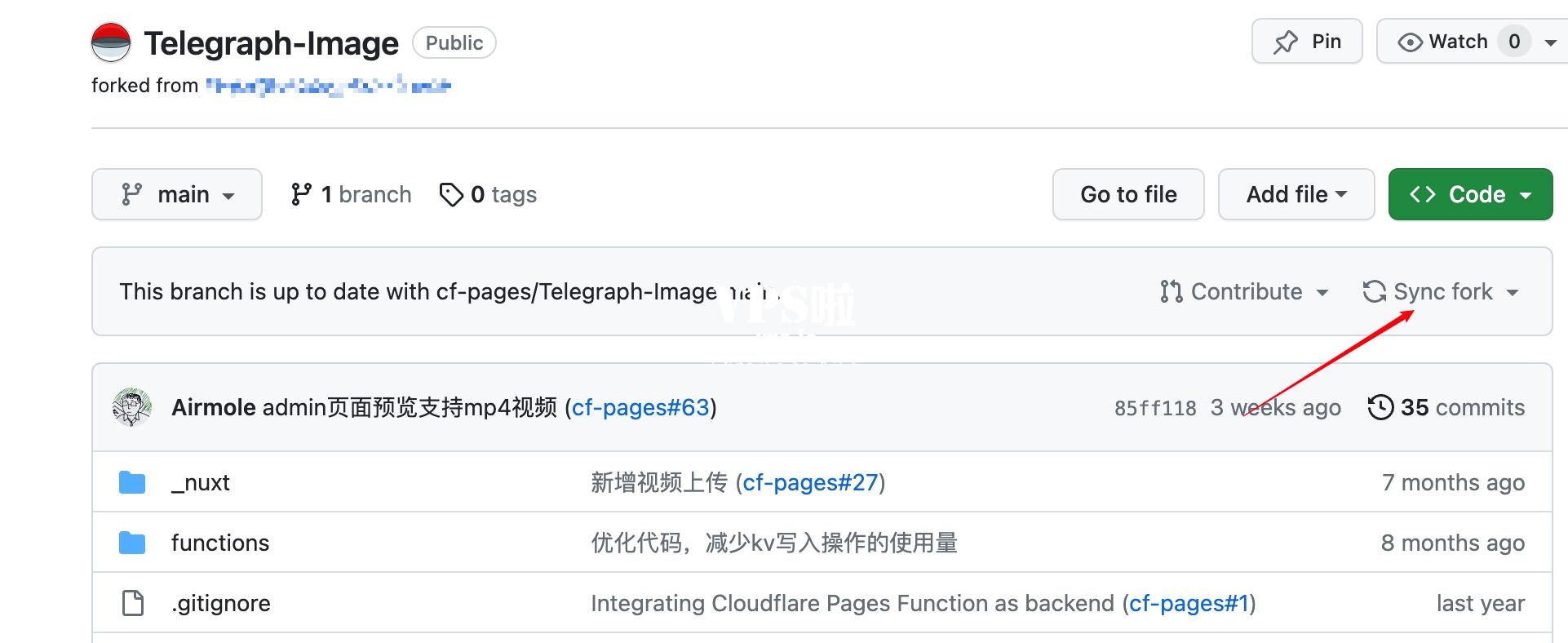
Task: Open the _nuxt folder
Action: coord(201,483)
